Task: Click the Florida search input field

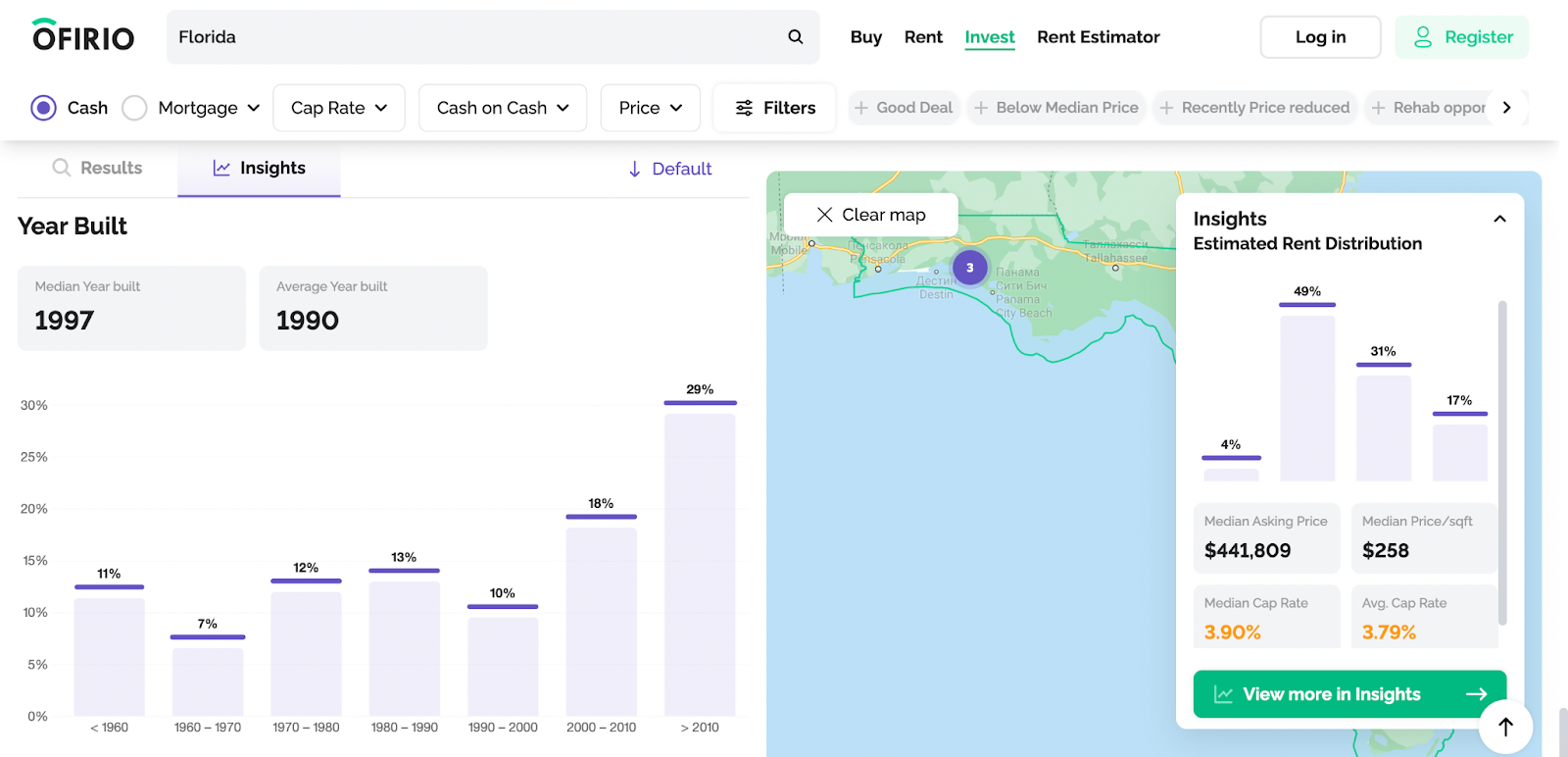Action: click(x=470, y=37)
